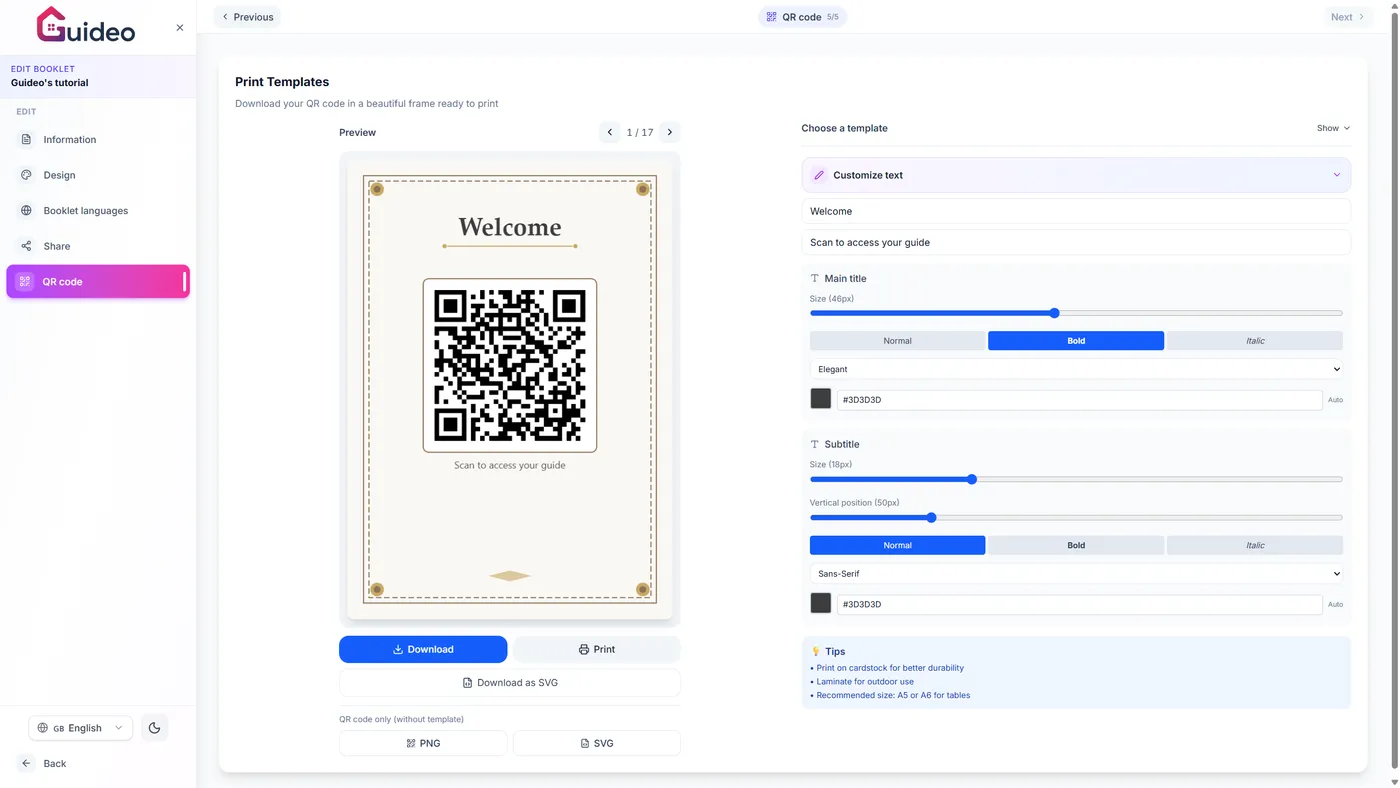Click the Scan to access your guide field

pos(1076,242)
